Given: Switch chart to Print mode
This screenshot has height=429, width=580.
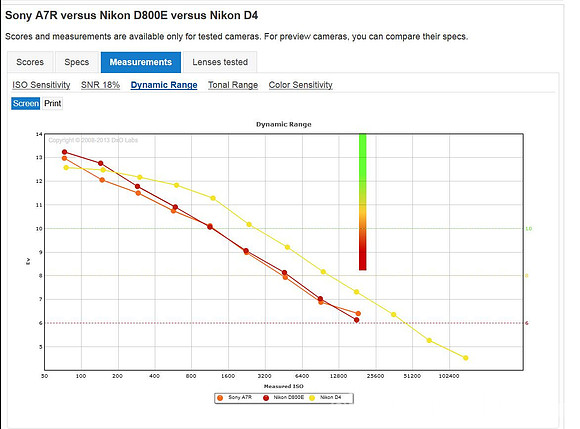Looking at the screenshot, I should (53, 104).
